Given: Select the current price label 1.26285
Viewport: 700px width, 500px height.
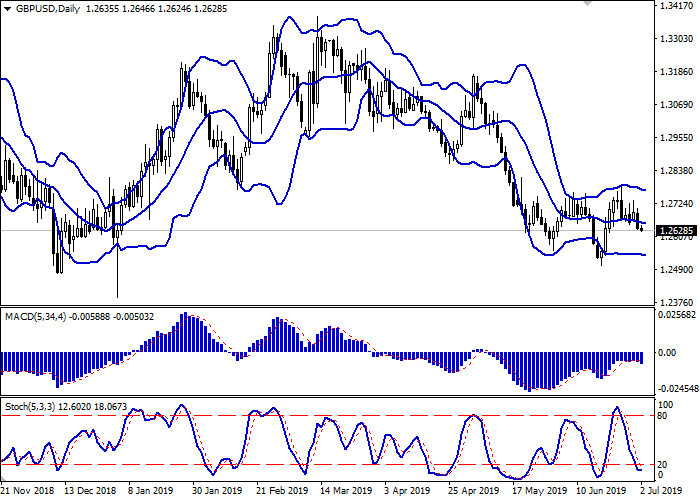Looking at the screenshot, I should [676, 231].
